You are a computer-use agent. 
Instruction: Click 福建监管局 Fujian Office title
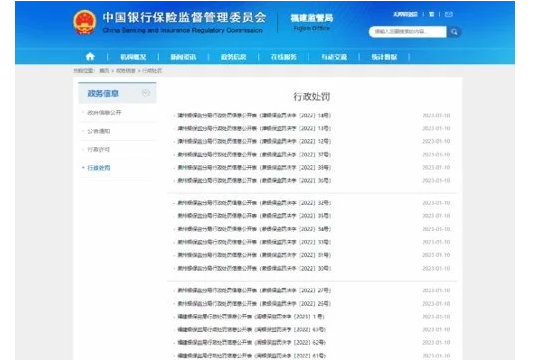[x=312, y=22]
